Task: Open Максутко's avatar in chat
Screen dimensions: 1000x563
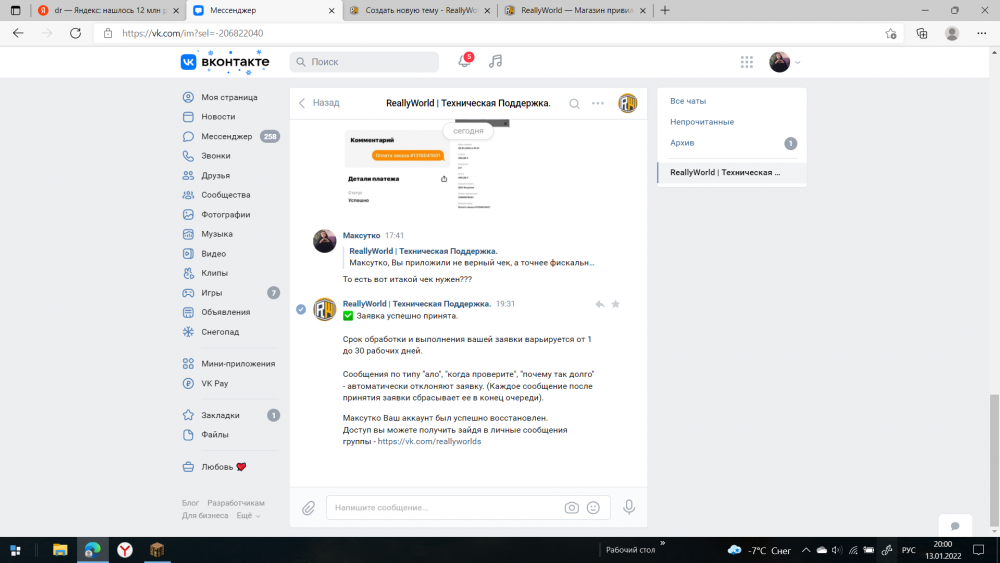Action: (324, 241)
